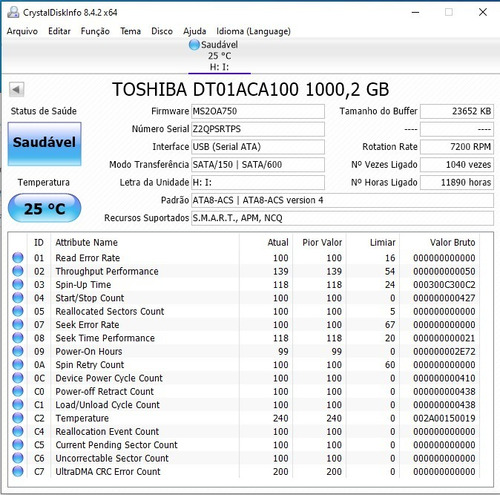The image size is (500, 495).
Task: Click the 25 °C temperature button
Action: tap(44, 208)
